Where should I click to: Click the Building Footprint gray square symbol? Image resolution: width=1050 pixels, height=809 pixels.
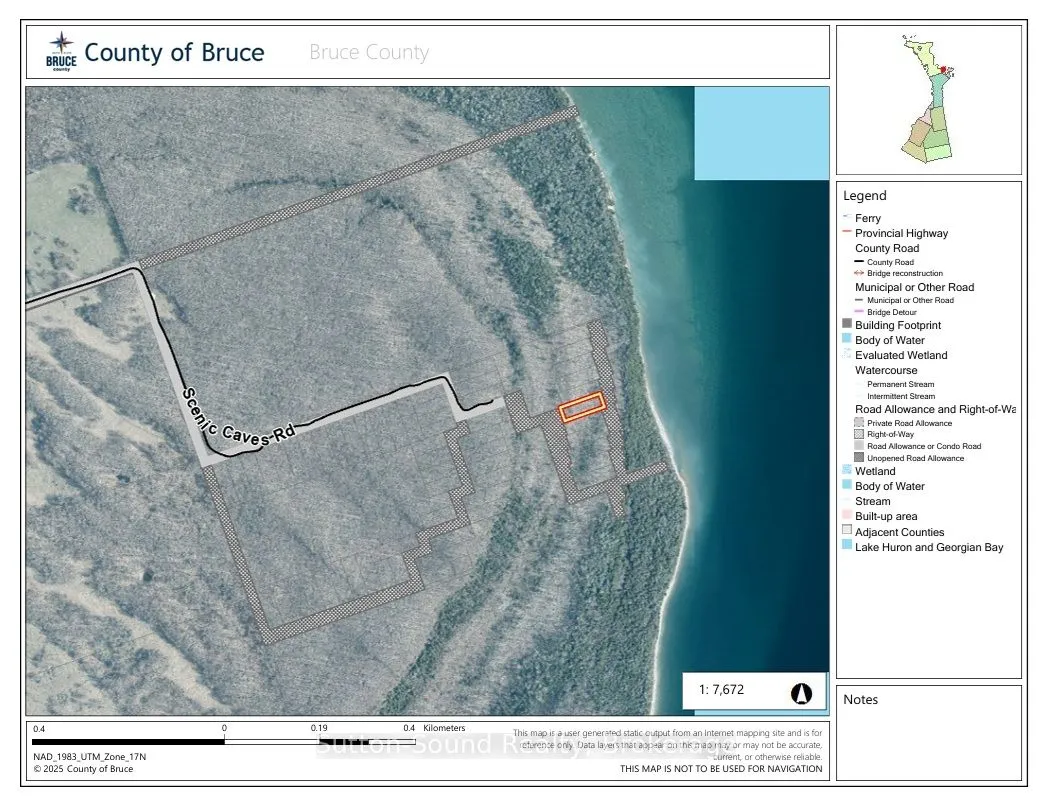click(845, 324)
